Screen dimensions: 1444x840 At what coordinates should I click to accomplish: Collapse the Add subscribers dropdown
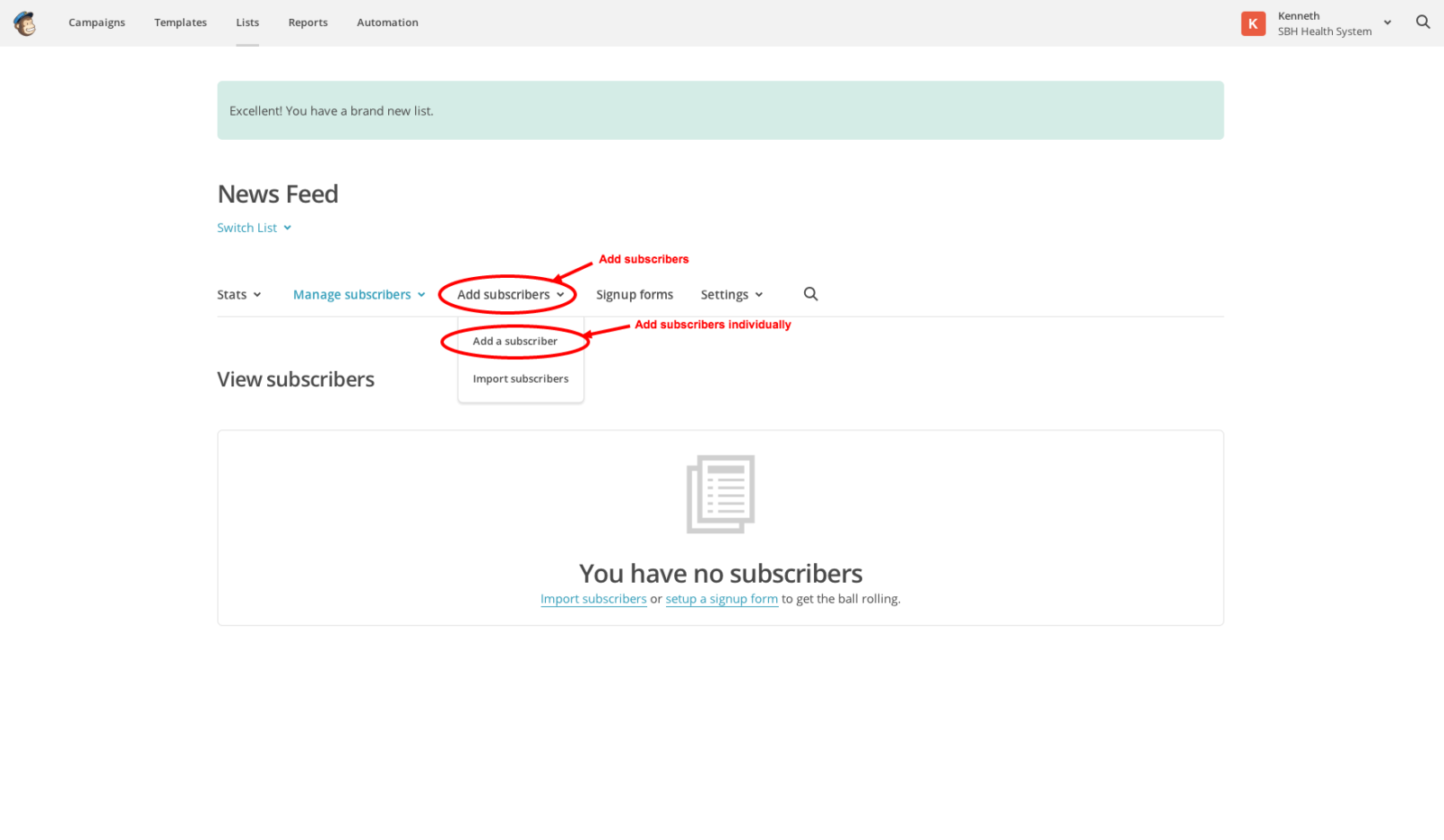[x=510, y=295]
